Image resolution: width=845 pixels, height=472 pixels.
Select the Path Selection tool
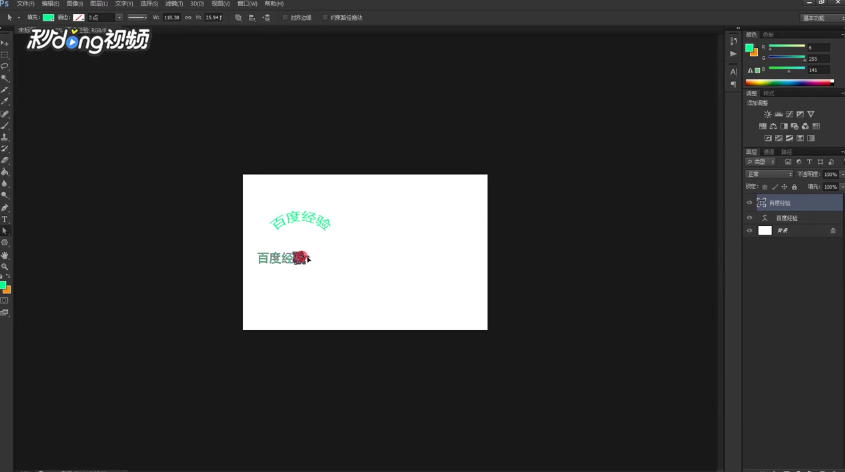pos(5,231)
